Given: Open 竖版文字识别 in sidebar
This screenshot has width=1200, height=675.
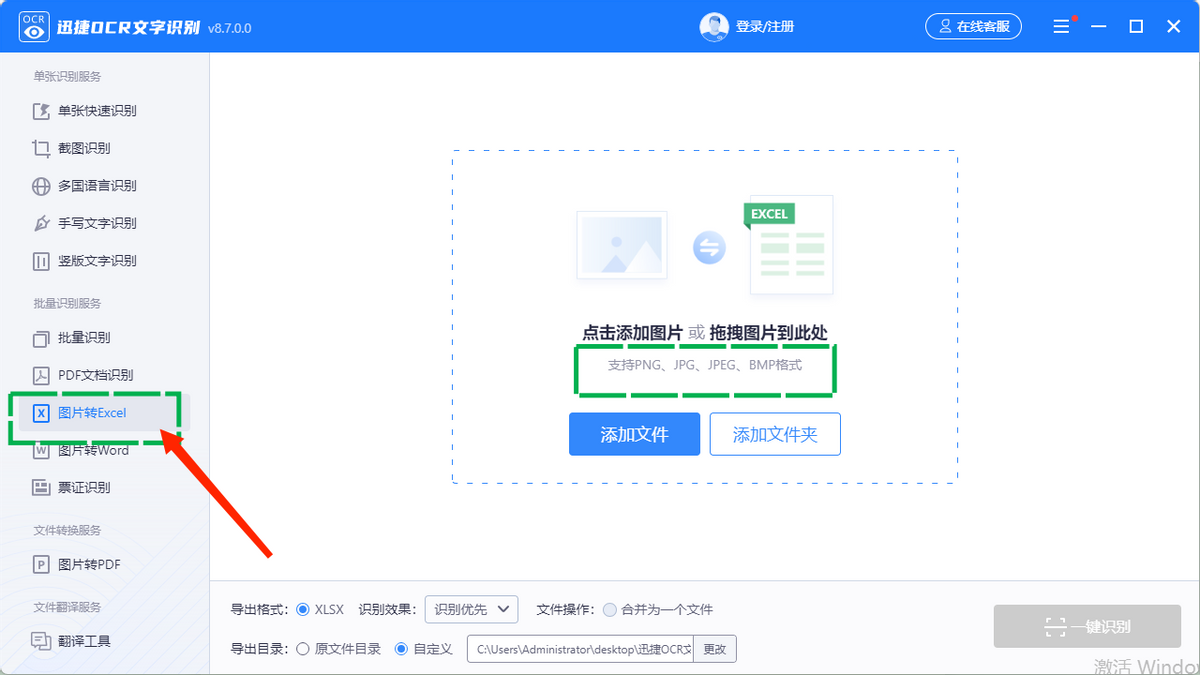Looking at the screenshot, I should click(x=97, y=261).
